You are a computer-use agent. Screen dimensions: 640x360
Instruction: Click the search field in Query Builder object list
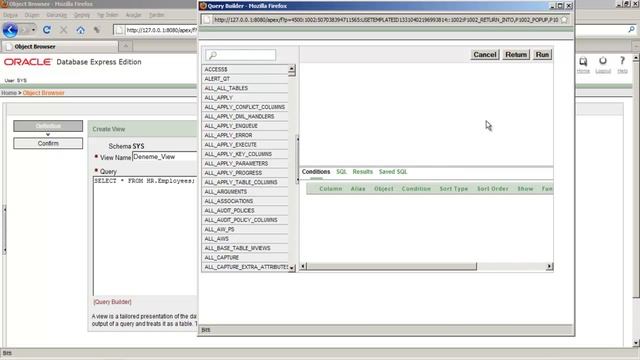coord(240,55)
